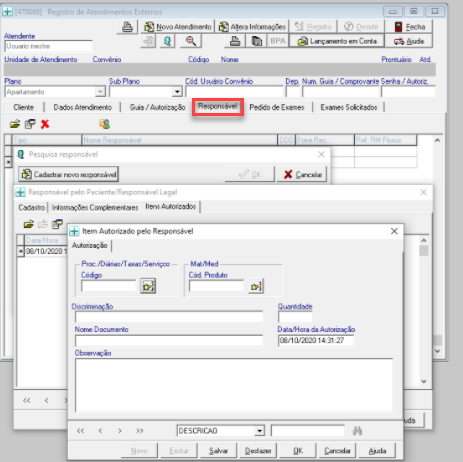Open the Plano dropdown
463x462 pixels.
[x=100, y=92]
